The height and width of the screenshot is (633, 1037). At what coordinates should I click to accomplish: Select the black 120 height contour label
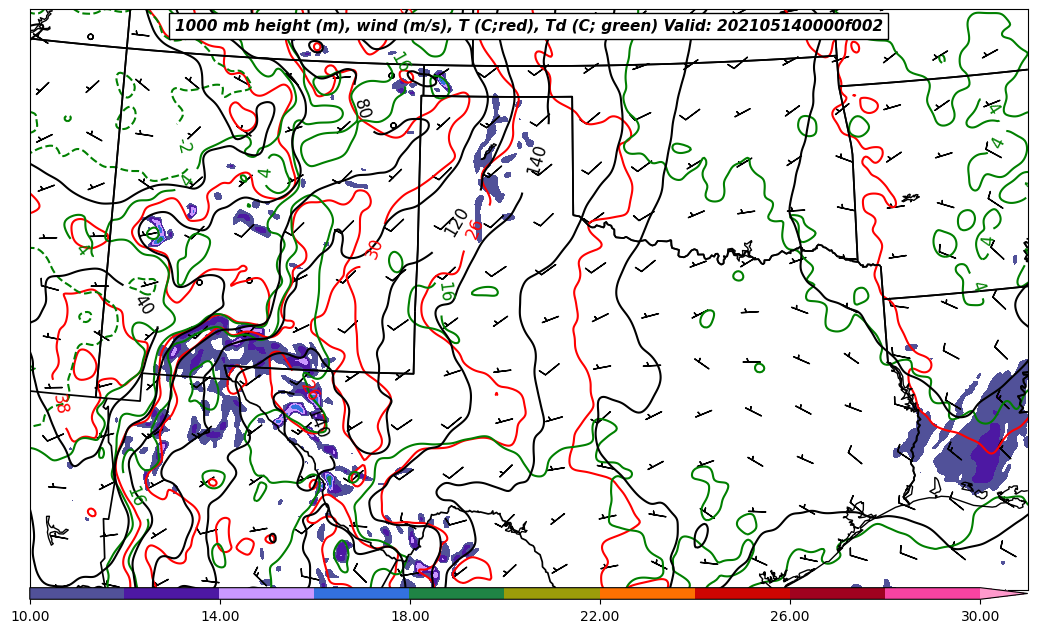pos(455,222)
